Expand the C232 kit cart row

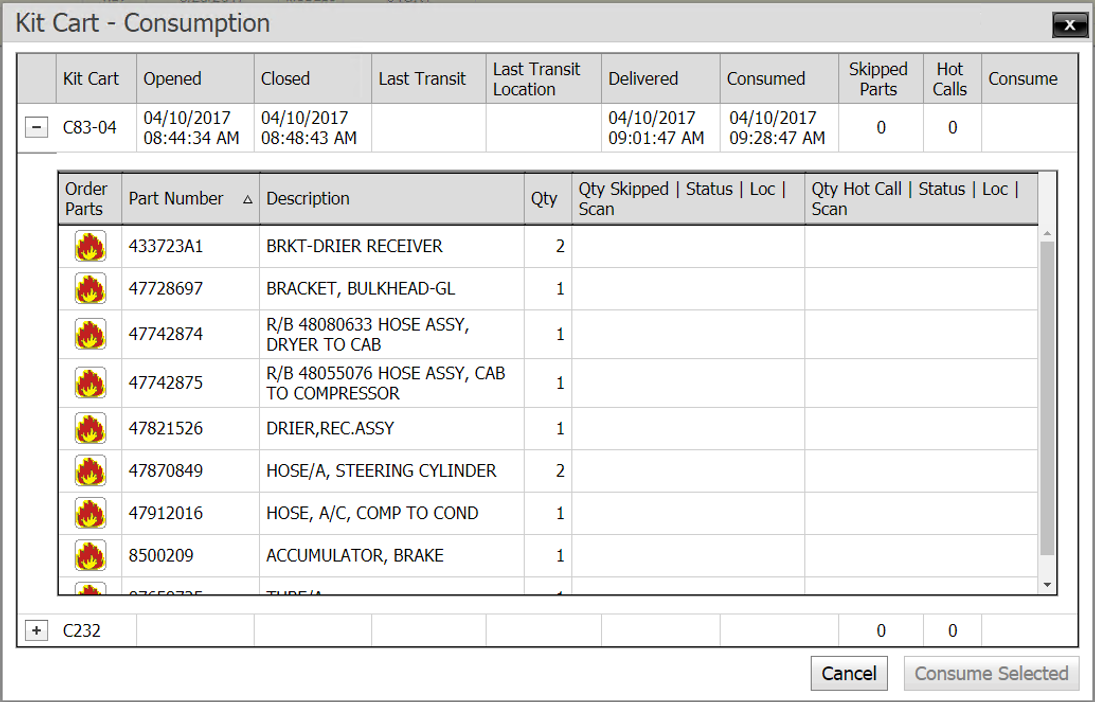click(36, 630)
